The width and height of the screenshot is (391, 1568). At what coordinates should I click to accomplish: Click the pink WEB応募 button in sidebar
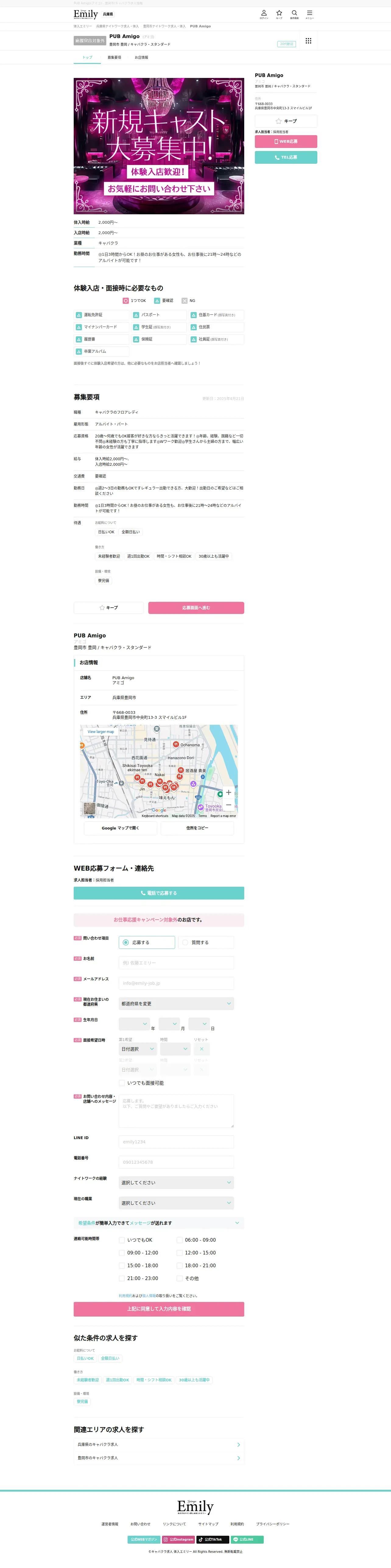point(286,141)
